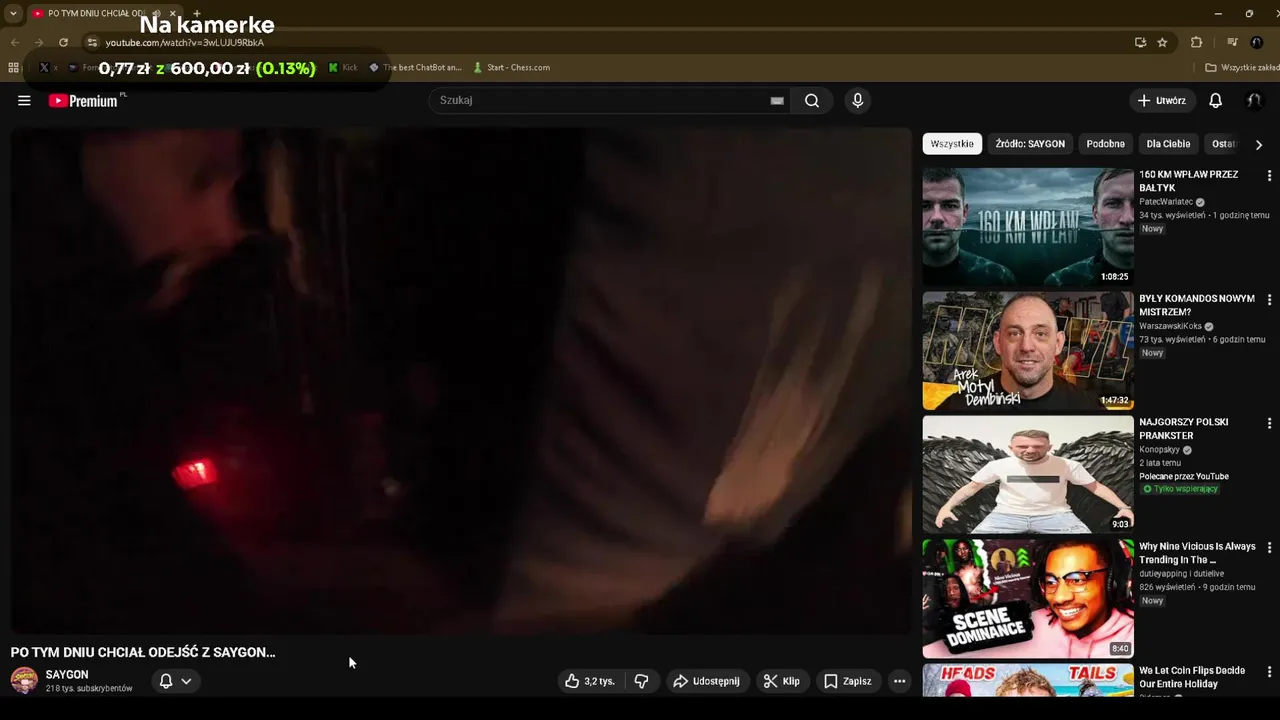Click the browser address bar URL
Image resolution: width=1280 pixels, height=720 pixels.
[185, 43]
